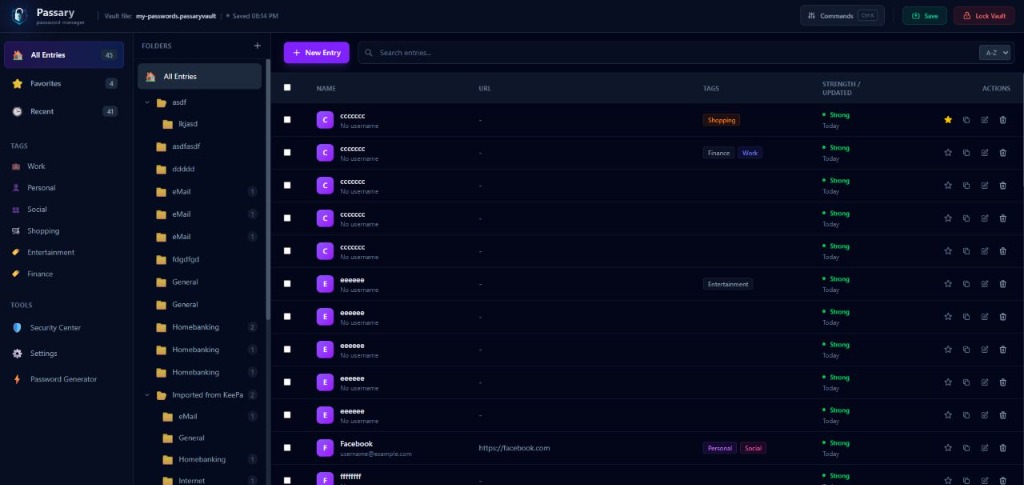Delete the eeeeee entry tagged Entertainment
The image size is (1024, 485).
[x=1003, y=284]
